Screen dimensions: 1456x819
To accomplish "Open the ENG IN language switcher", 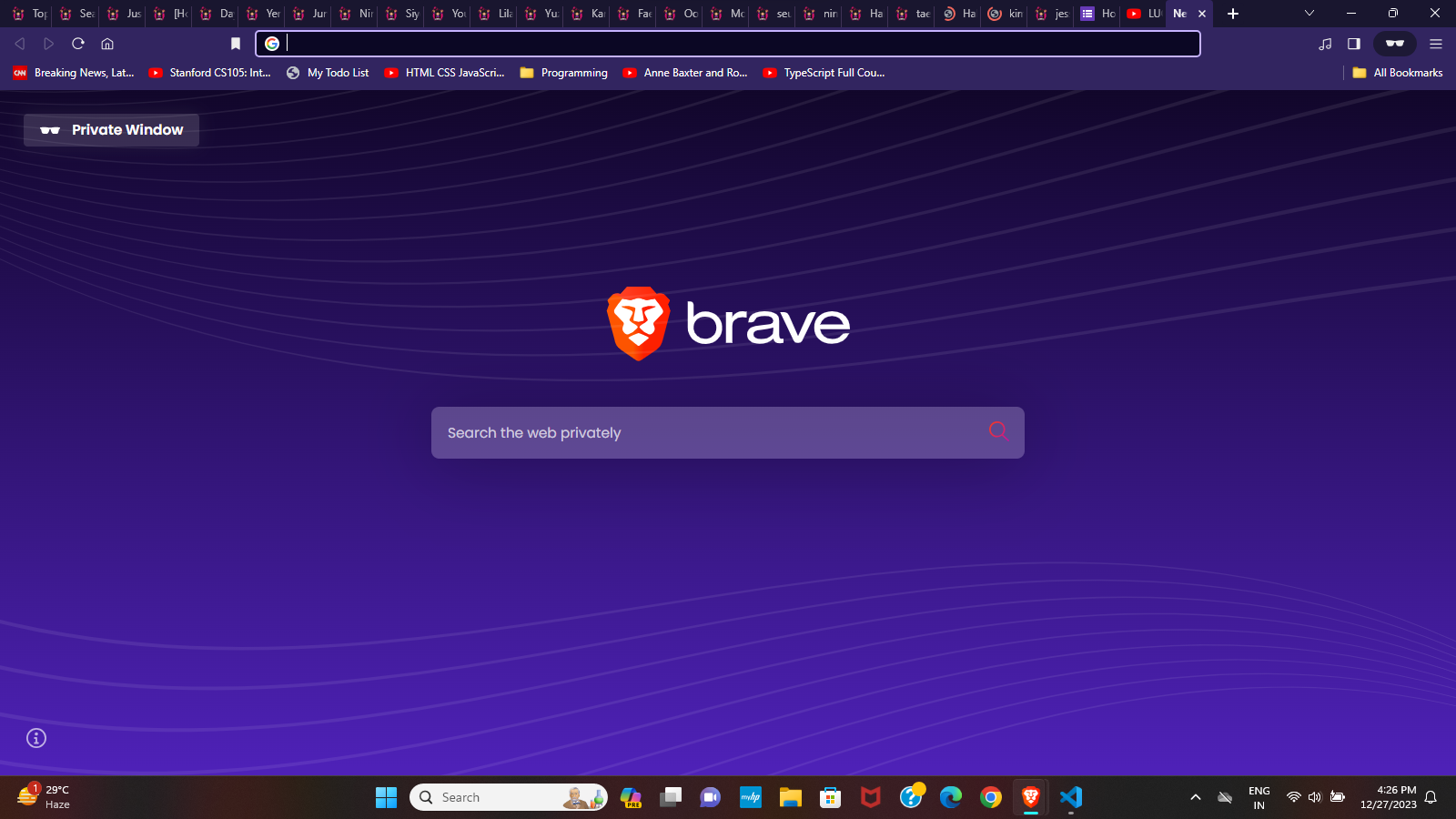I will [x=1259, y=797].
